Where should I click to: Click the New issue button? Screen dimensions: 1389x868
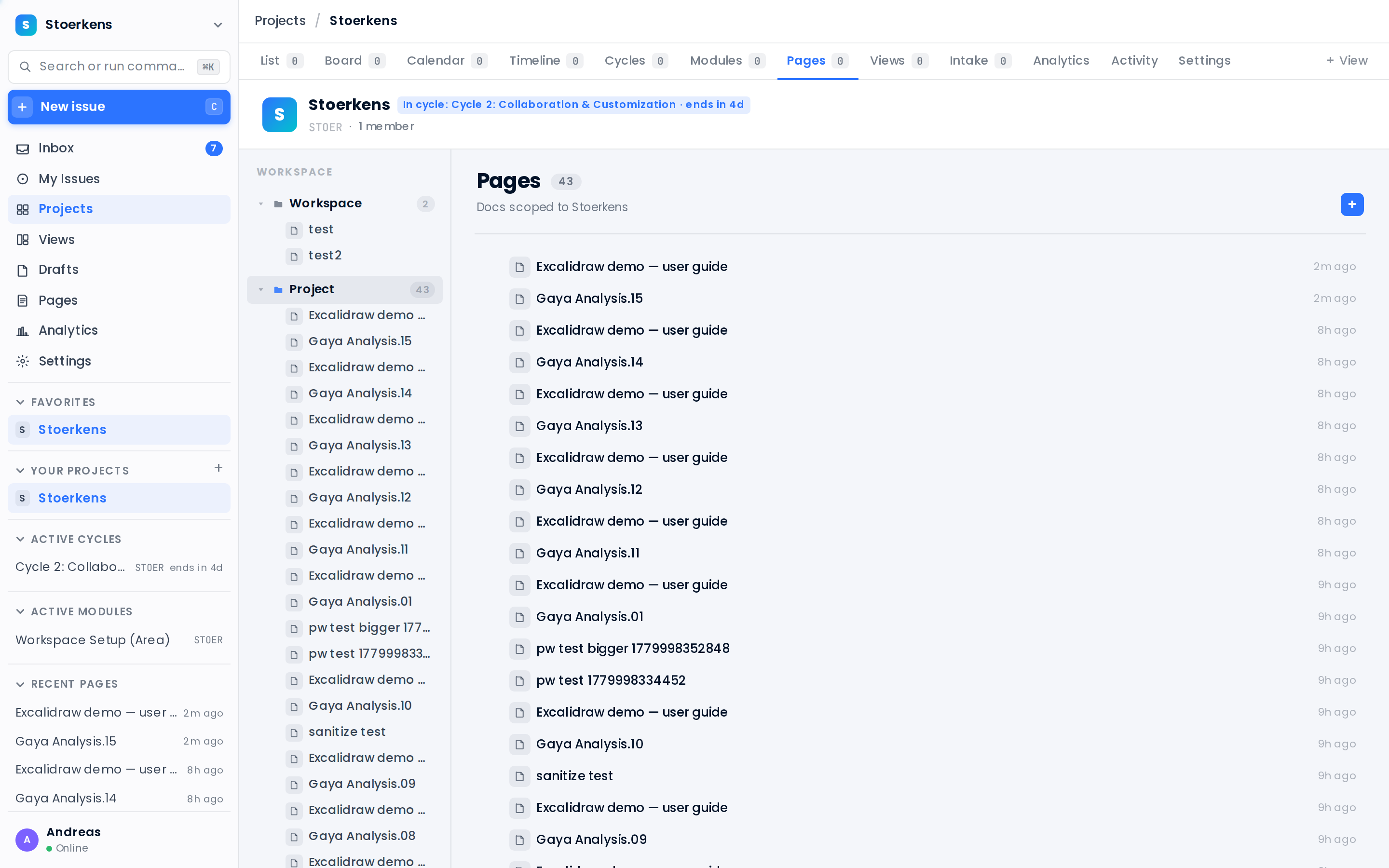pyautogui.click(x=119, y=107)
